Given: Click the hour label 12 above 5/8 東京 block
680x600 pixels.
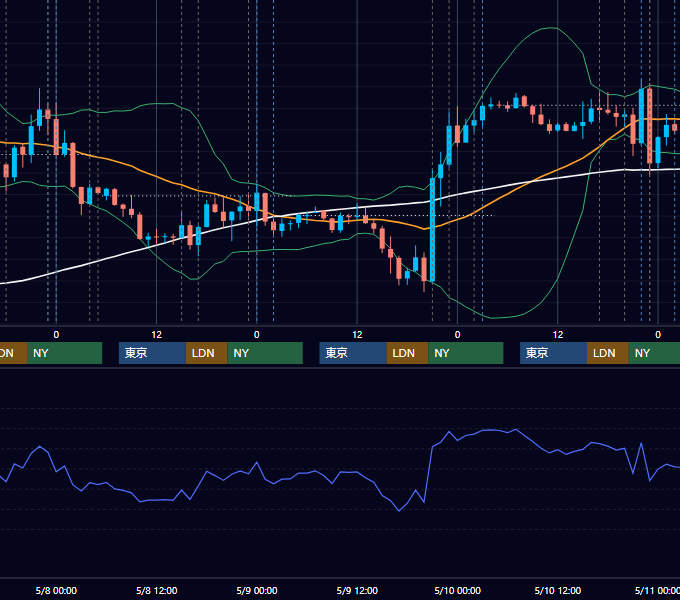Looking at the screenshot, I should [x=157, y=335].
